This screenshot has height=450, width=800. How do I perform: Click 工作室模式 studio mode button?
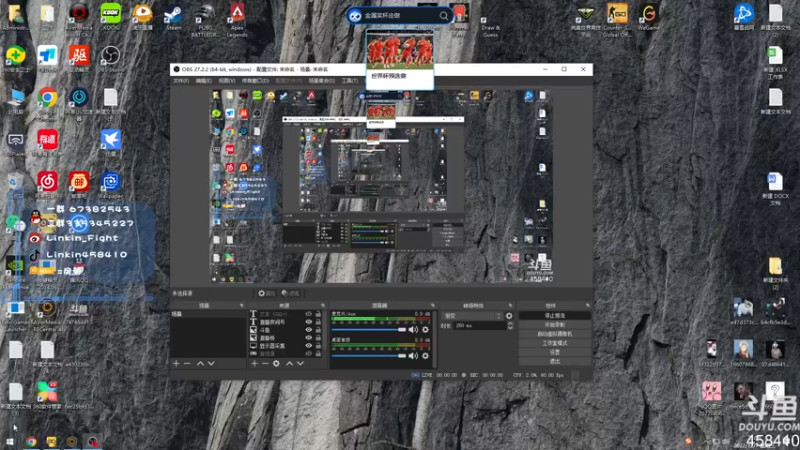(x=555, y=343)
